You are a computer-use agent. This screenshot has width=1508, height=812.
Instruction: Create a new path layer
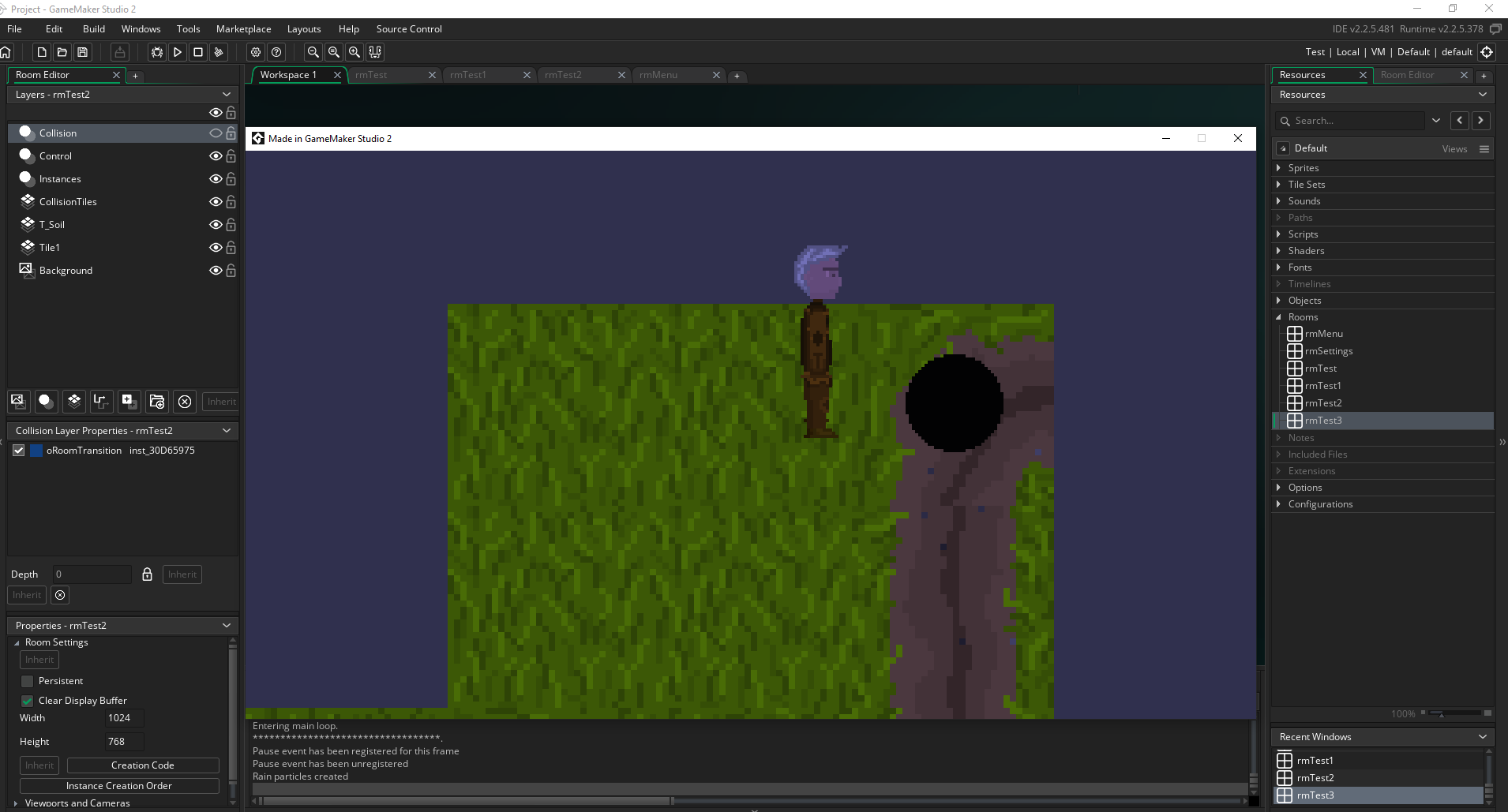[x=100, y=401]
